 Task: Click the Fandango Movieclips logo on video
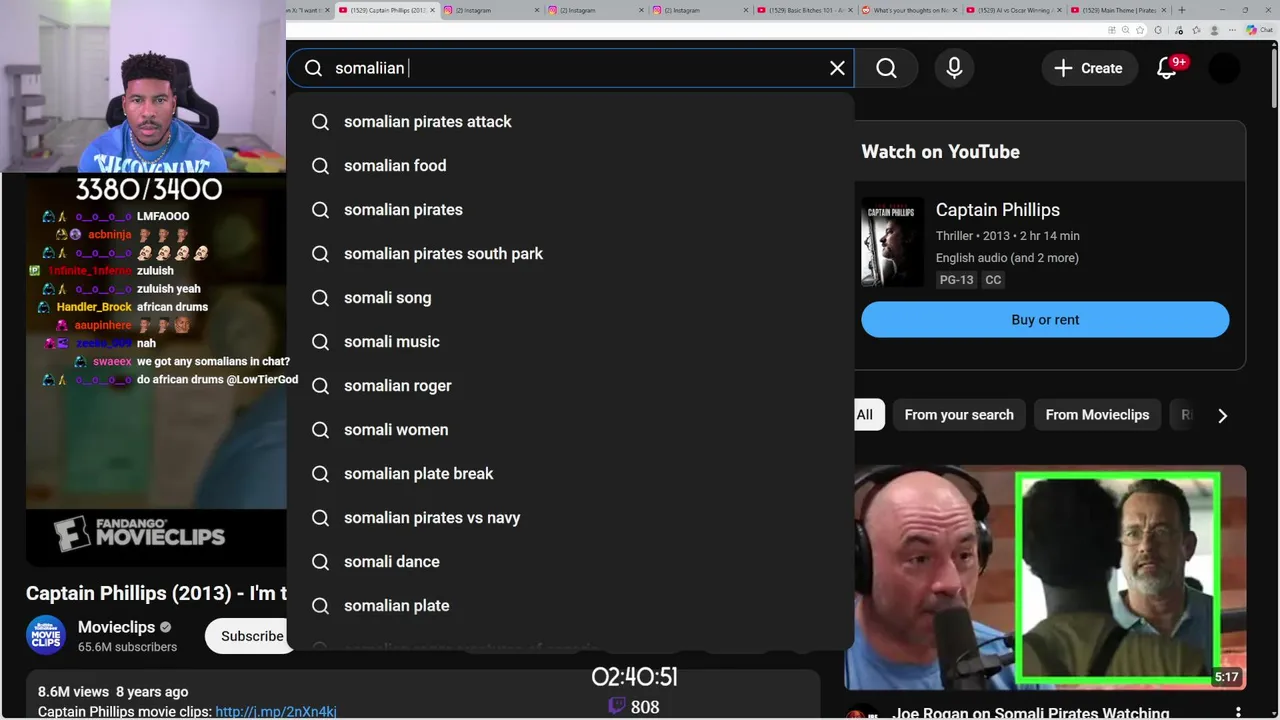pyautogui.click(x=140, y=533)
